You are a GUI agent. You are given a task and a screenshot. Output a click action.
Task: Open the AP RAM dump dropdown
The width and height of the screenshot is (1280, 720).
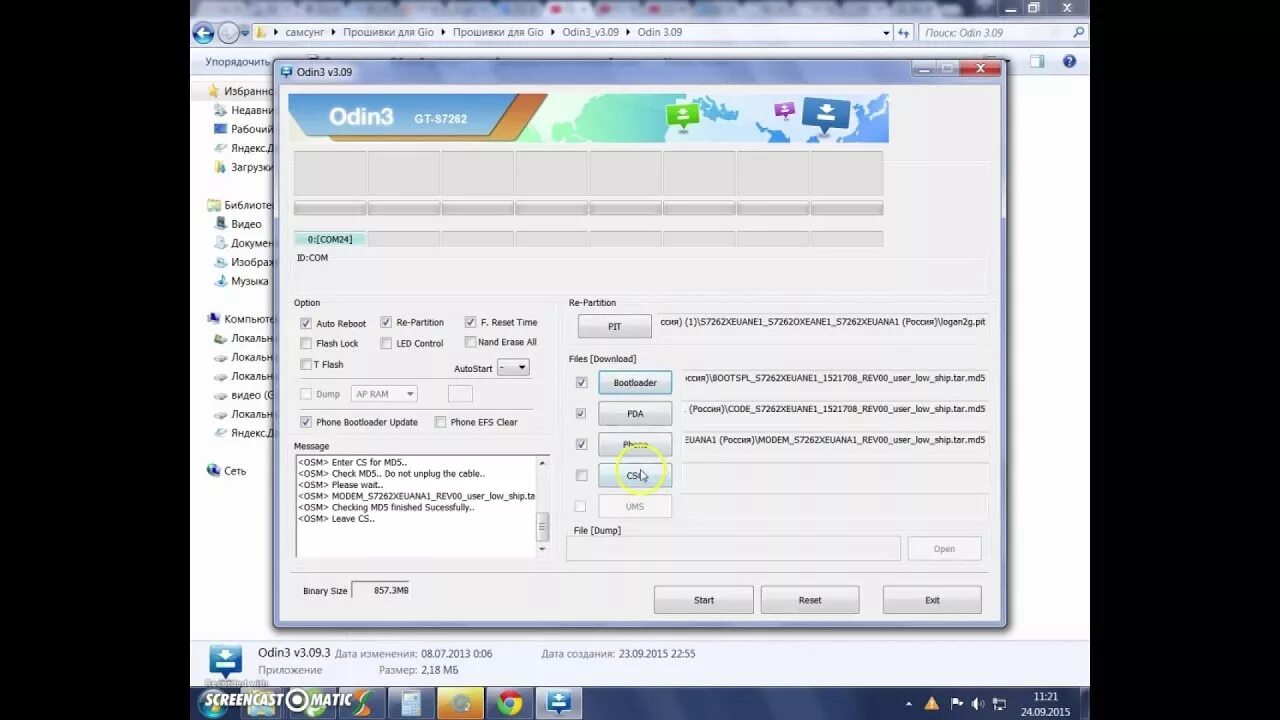[x=384, y=394]
